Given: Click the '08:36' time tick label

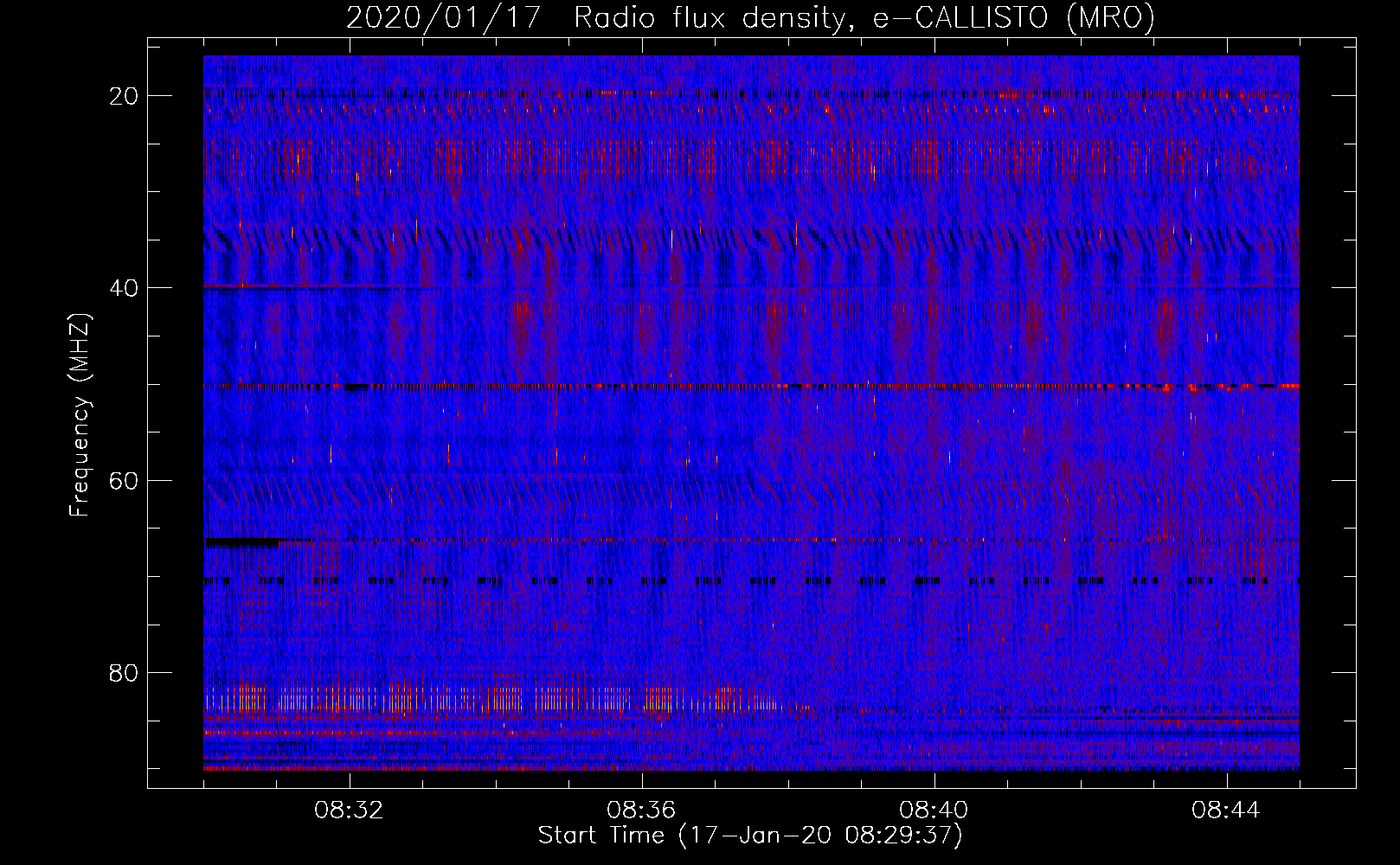Looking at the screenshot, I should 641,811.
